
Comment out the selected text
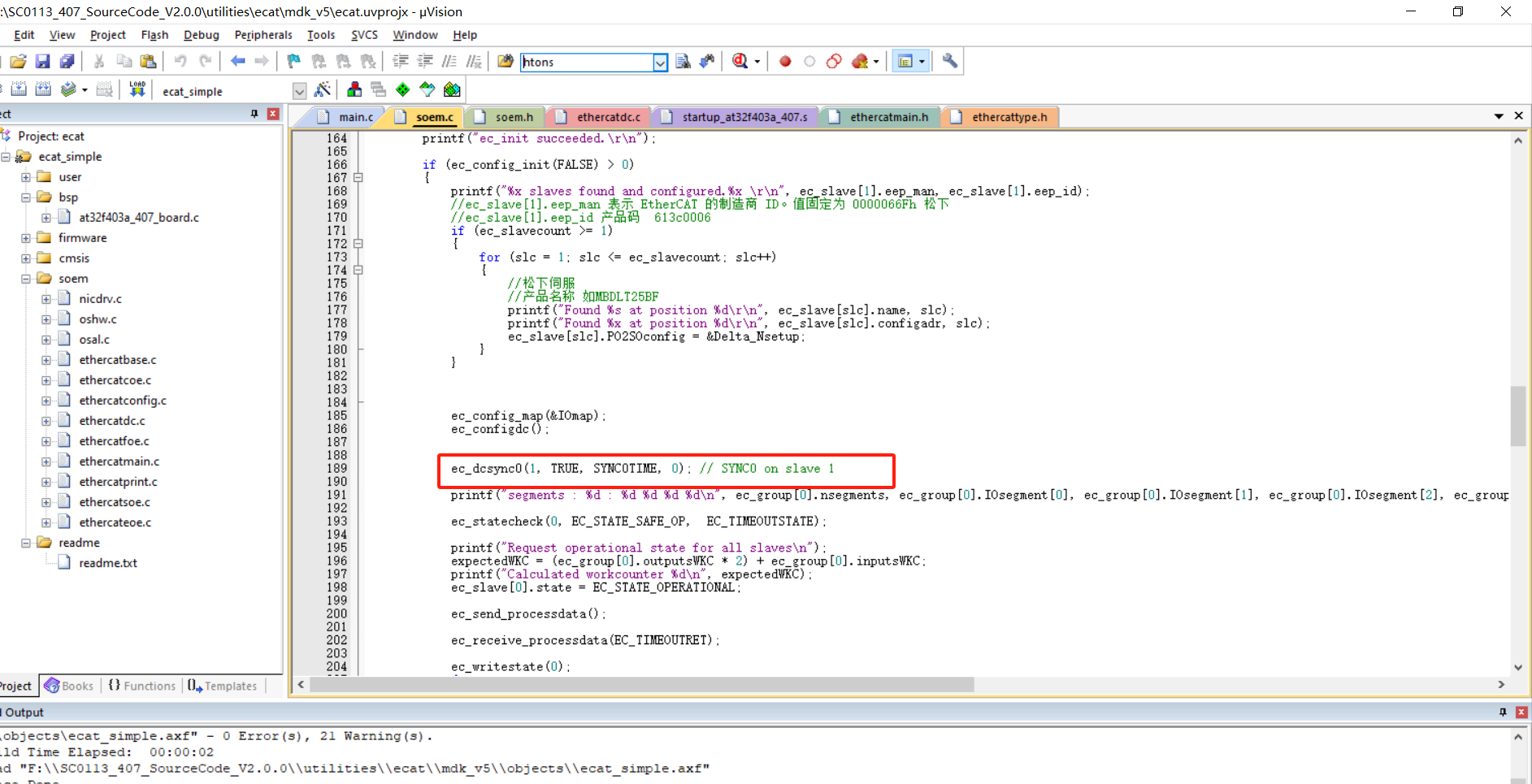coord(449,61)
